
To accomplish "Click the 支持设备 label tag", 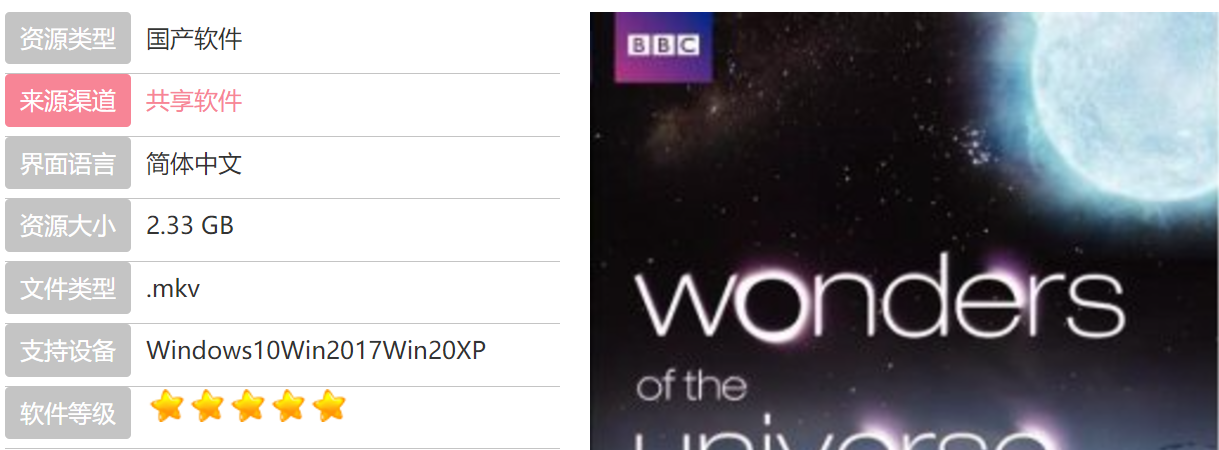I will (68, 351).
